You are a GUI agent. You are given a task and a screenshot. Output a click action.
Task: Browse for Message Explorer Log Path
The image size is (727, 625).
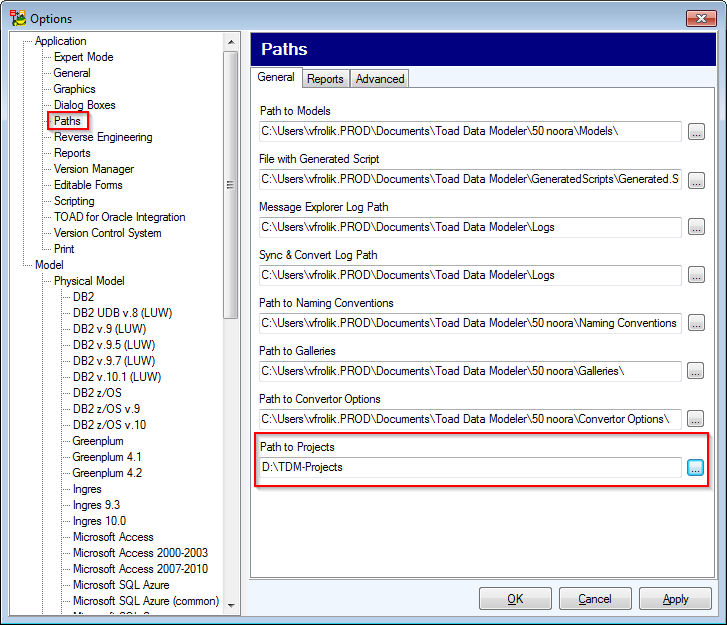[x=696, y=227]
